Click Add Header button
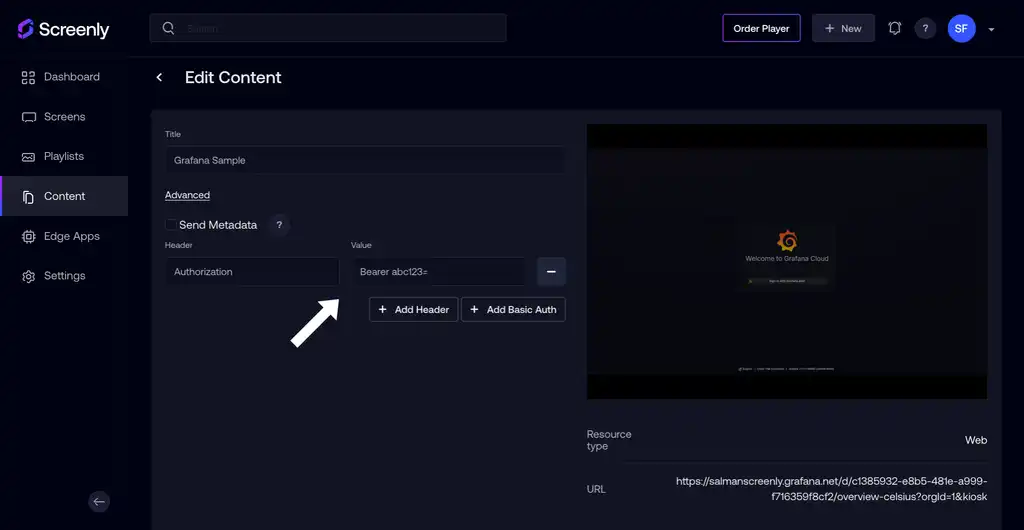This screenshot has width=1024, height=530. point(413,309)
